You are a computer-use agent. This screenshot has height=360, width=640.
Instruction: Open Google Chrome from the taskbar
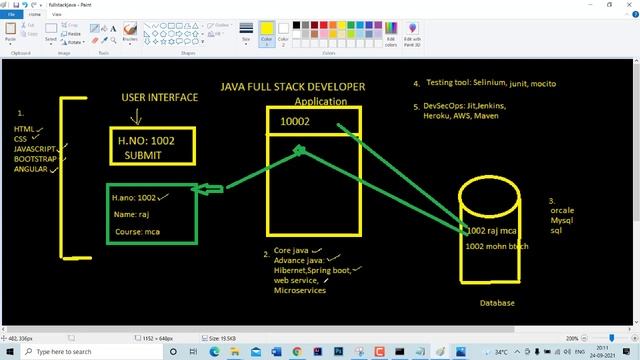click(297, 351)
